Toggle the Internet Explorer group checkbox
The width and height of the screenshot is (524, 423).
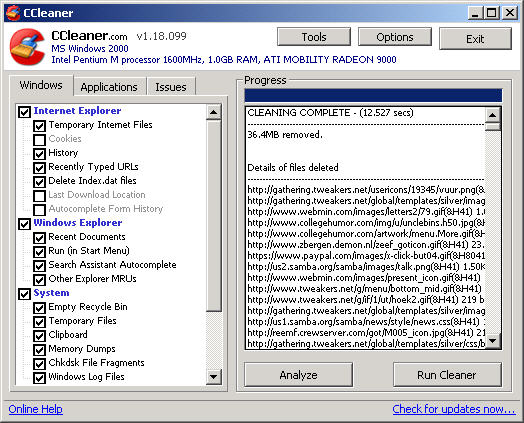click(24, 112)
